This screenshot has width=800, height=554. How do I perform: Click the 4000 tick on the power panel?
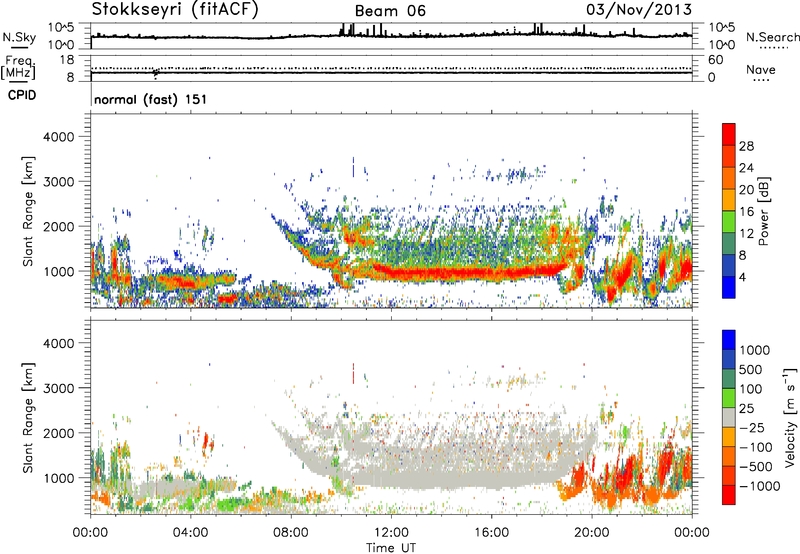click(x=59, y=137)
